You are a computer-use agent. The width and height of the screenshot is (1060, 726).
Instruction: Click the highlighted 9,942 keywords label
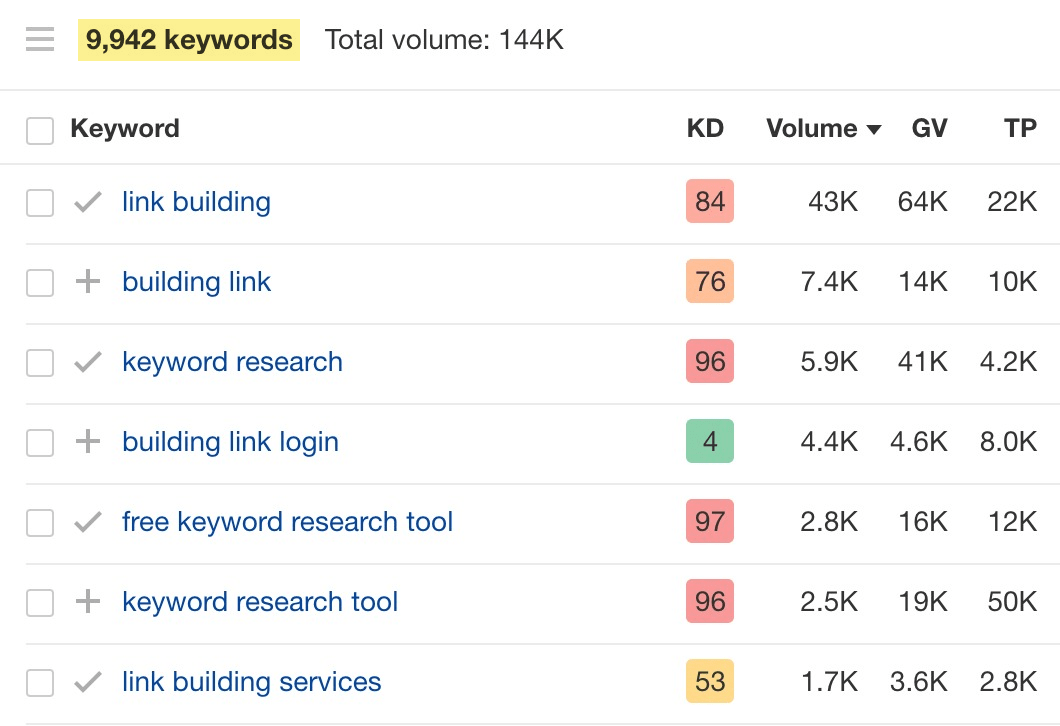pyautogui.click(x=189, y=40)
